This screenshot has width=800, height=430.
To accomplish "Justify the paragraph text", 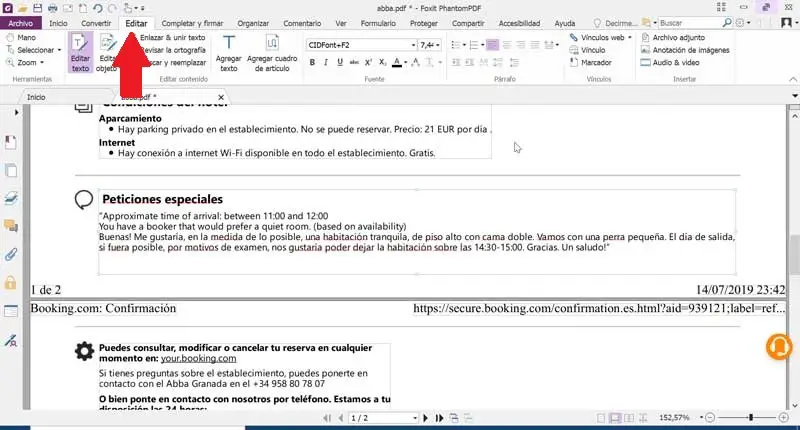I will click(x=534, y=45).
